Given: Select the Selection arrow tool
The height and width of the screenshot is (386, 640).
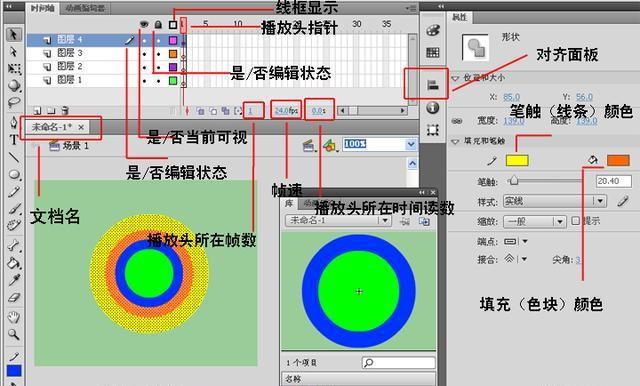Looking at the screenshot, I should tap(13, 34).
